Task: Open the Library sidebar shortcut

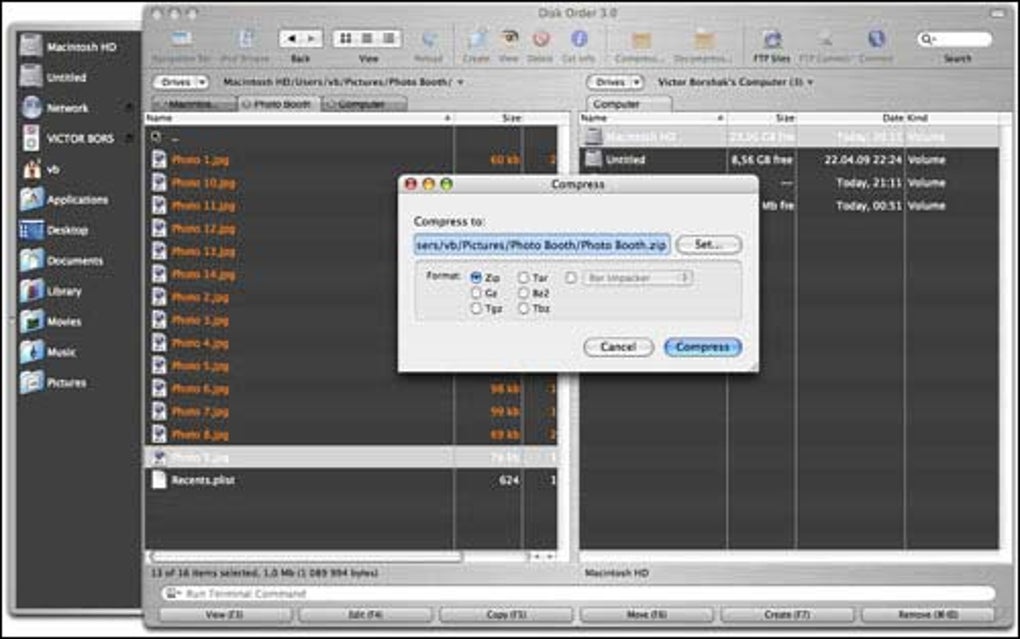Action: pos(51,291)
